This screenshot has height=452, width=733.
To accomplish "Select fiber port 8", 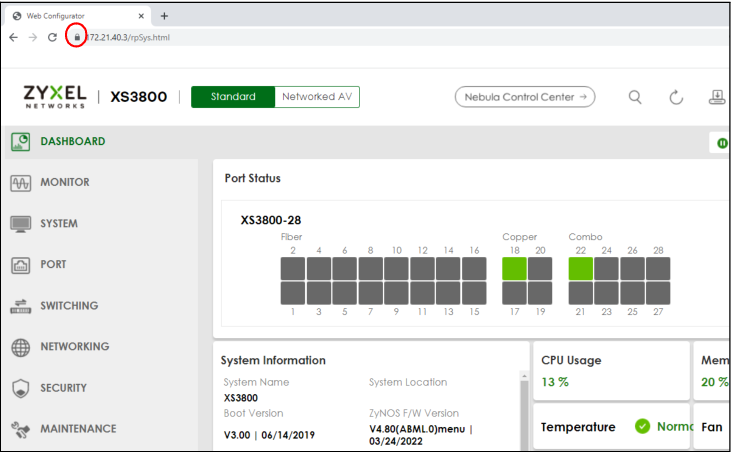I will tap(371, 269).
